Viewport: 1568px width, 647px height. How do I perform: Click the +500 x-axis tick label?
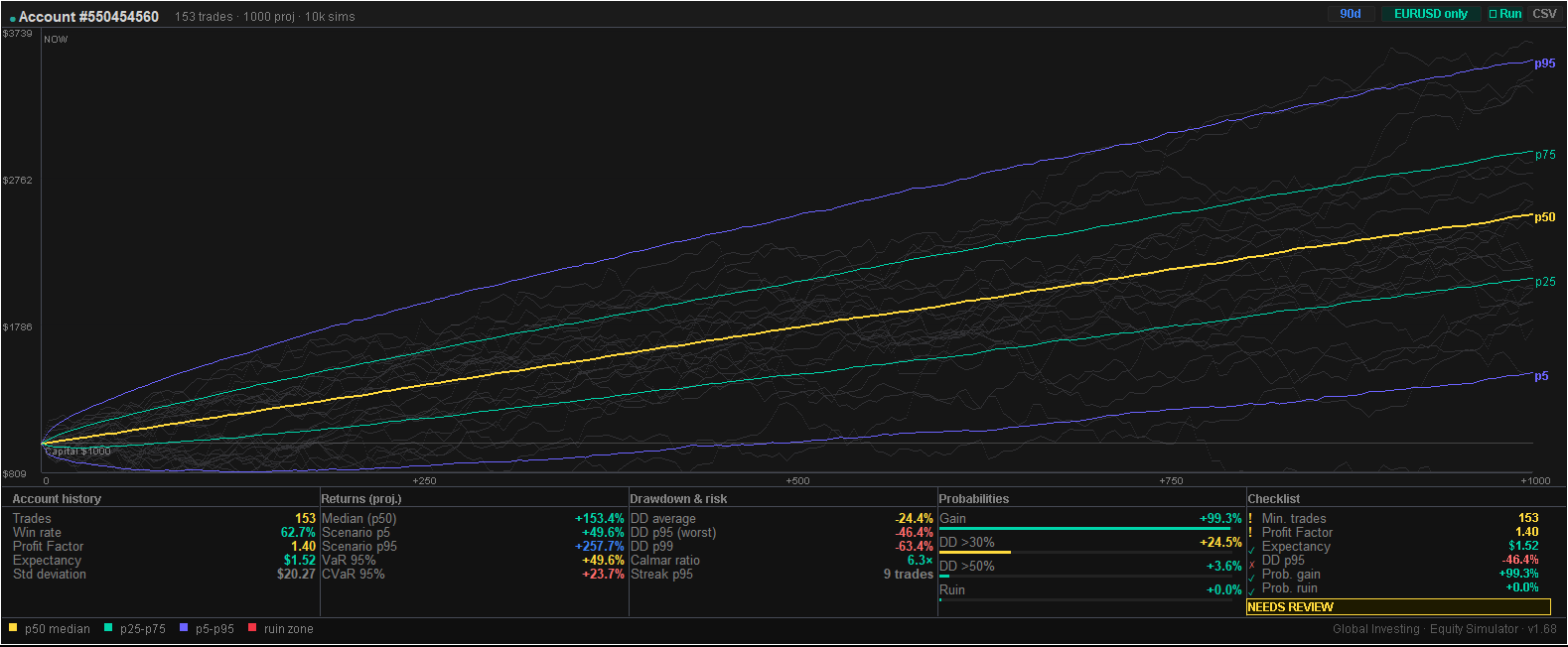point(797,481)
